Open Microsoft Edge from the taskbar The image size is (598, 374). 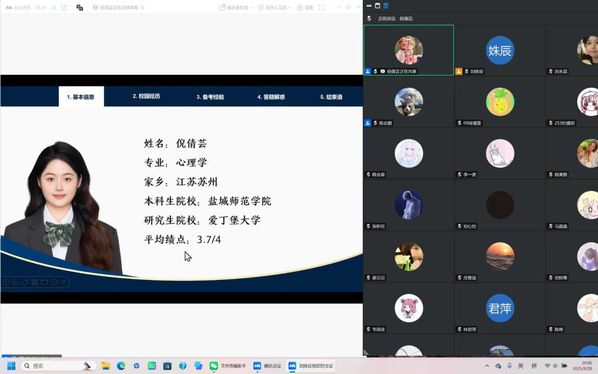point(121,366)
